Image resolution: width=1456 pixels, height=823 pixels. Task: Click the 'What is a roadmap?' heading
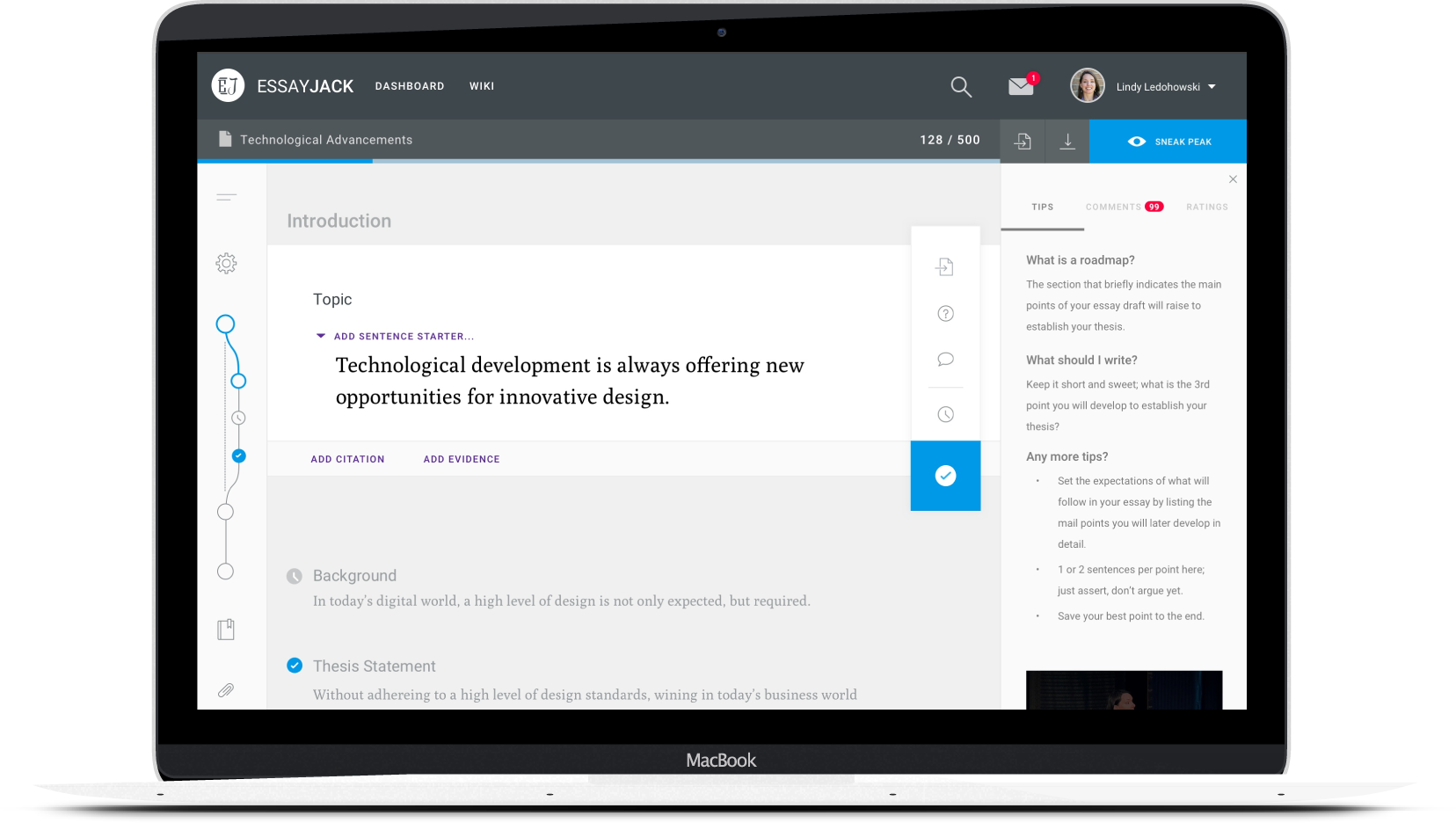pyautogui.click(x=1081, y=260)
